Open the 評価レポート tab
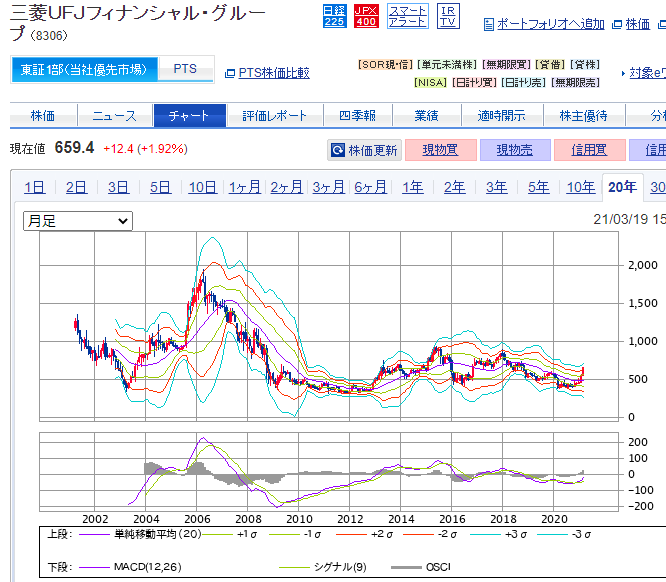Viewport: 666px width, 582px height. (x=275, y=116)
